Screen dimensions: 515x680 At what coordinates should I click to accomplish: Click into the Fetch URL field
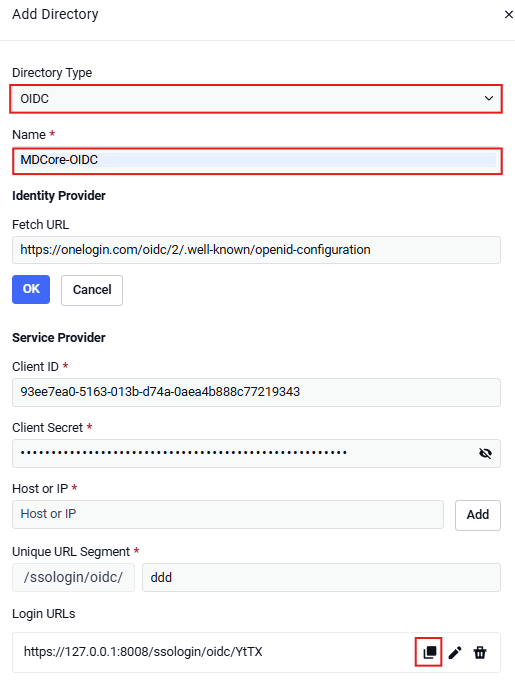256,250
